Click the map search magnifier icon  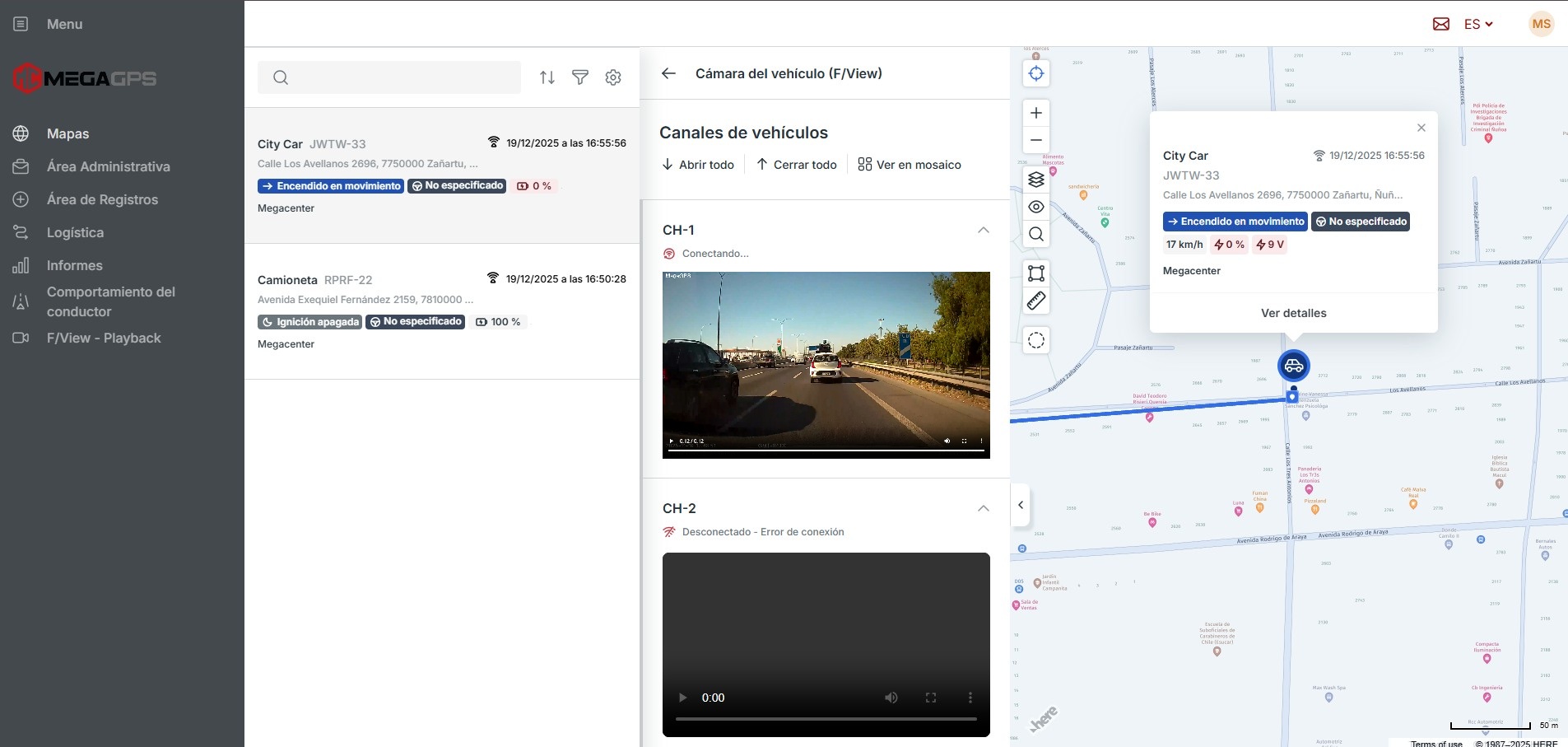coord(1036,235)
